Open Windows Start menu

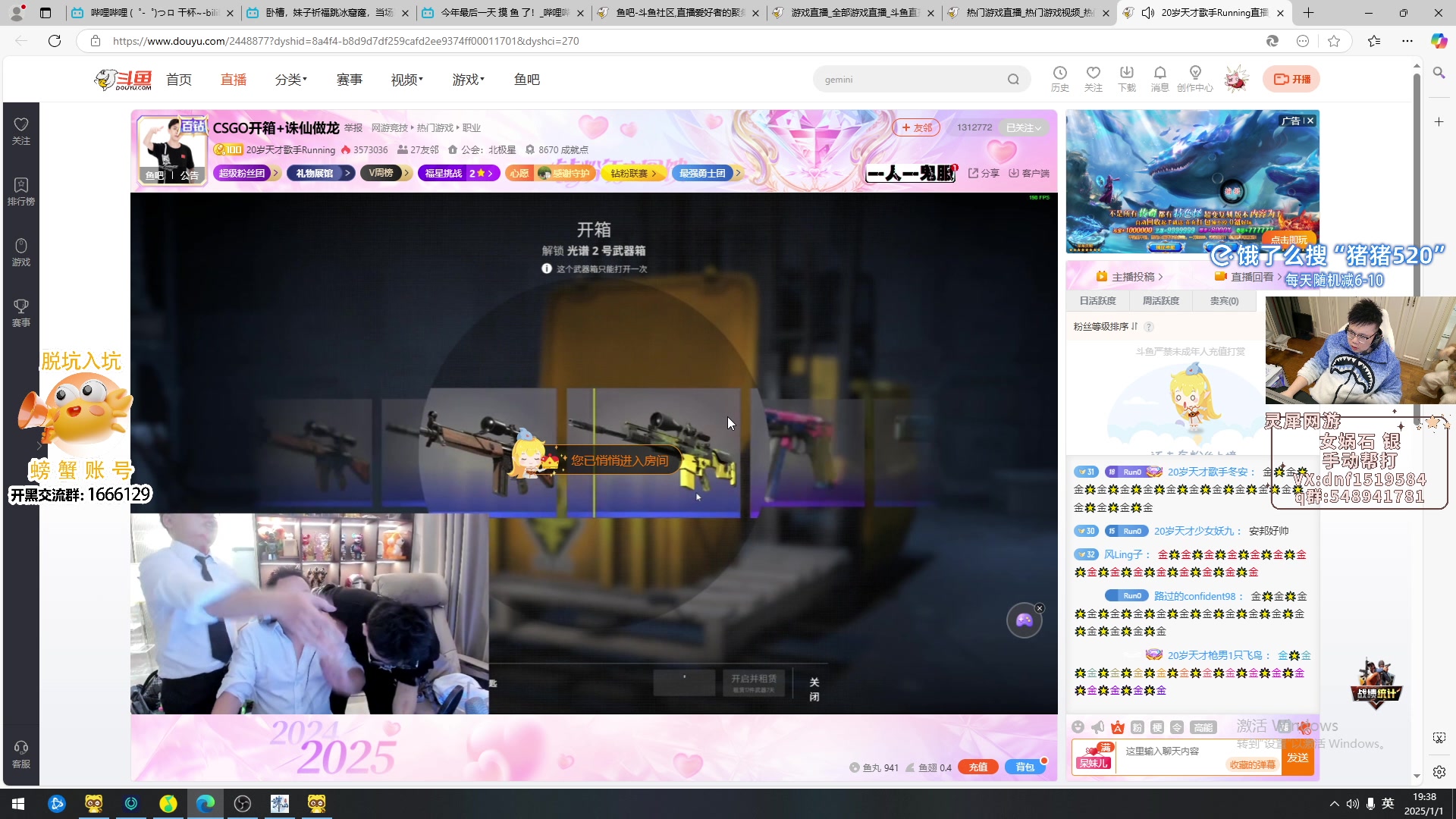click(18, 804)
